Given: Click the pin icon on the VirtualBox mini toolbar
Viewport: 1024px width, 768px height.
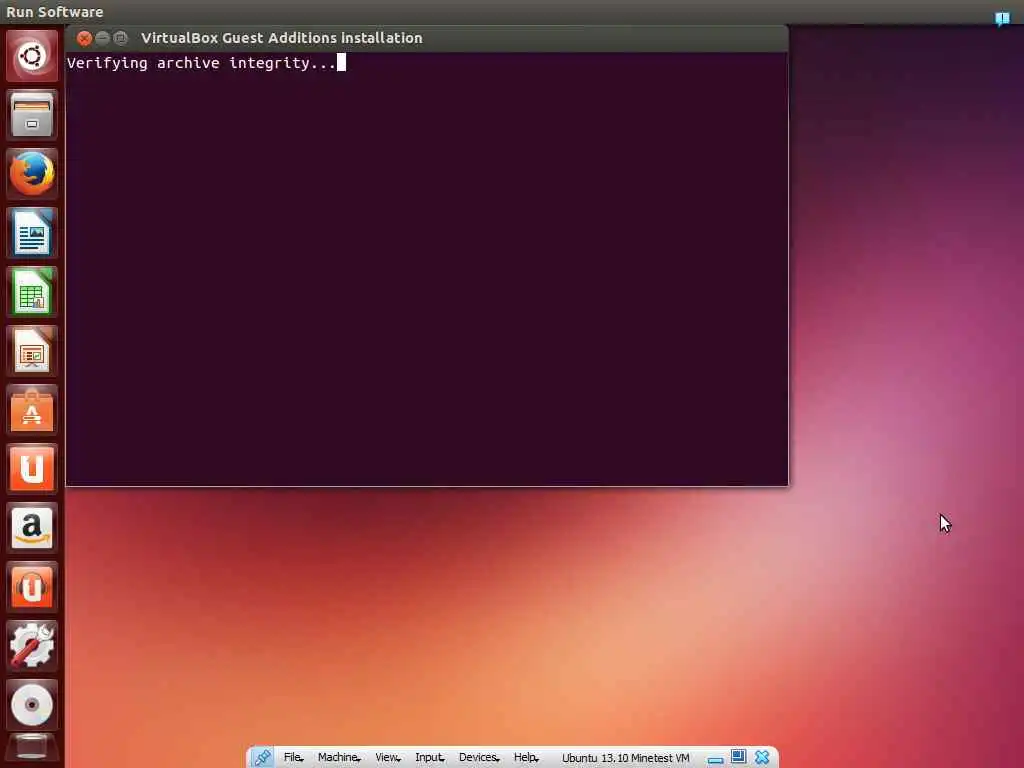Looking at the screenshot, I should click(x=263, y=758).
